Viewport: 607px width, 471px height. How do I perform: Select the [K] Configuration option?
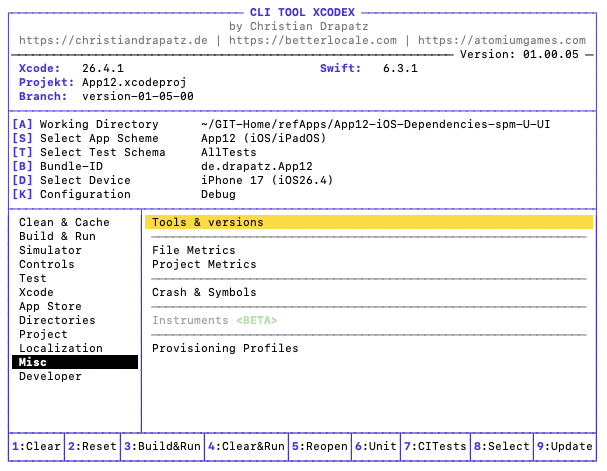click(x=72, y=194)
